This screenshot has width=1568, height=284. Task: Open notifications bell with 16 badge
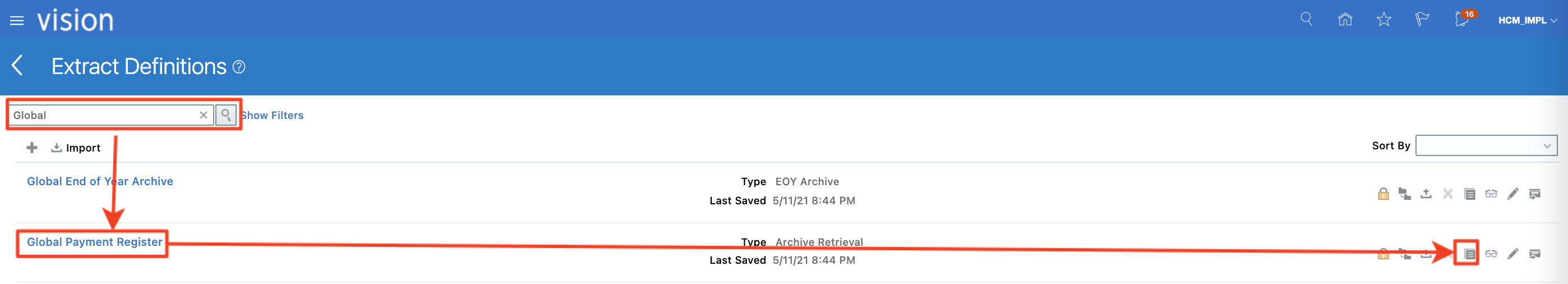coord(1462,20)
